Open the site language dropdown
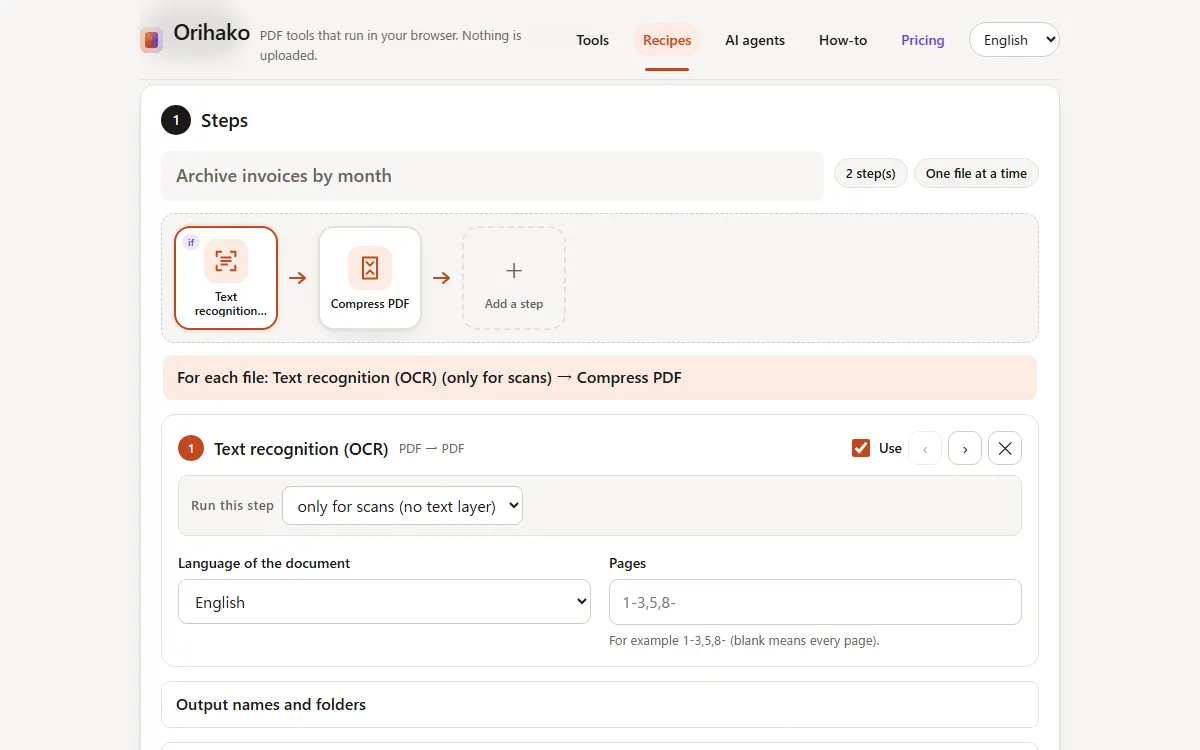Viewport: 1200px width, 750px height. pyautogui.click(x=1014, y=40)
